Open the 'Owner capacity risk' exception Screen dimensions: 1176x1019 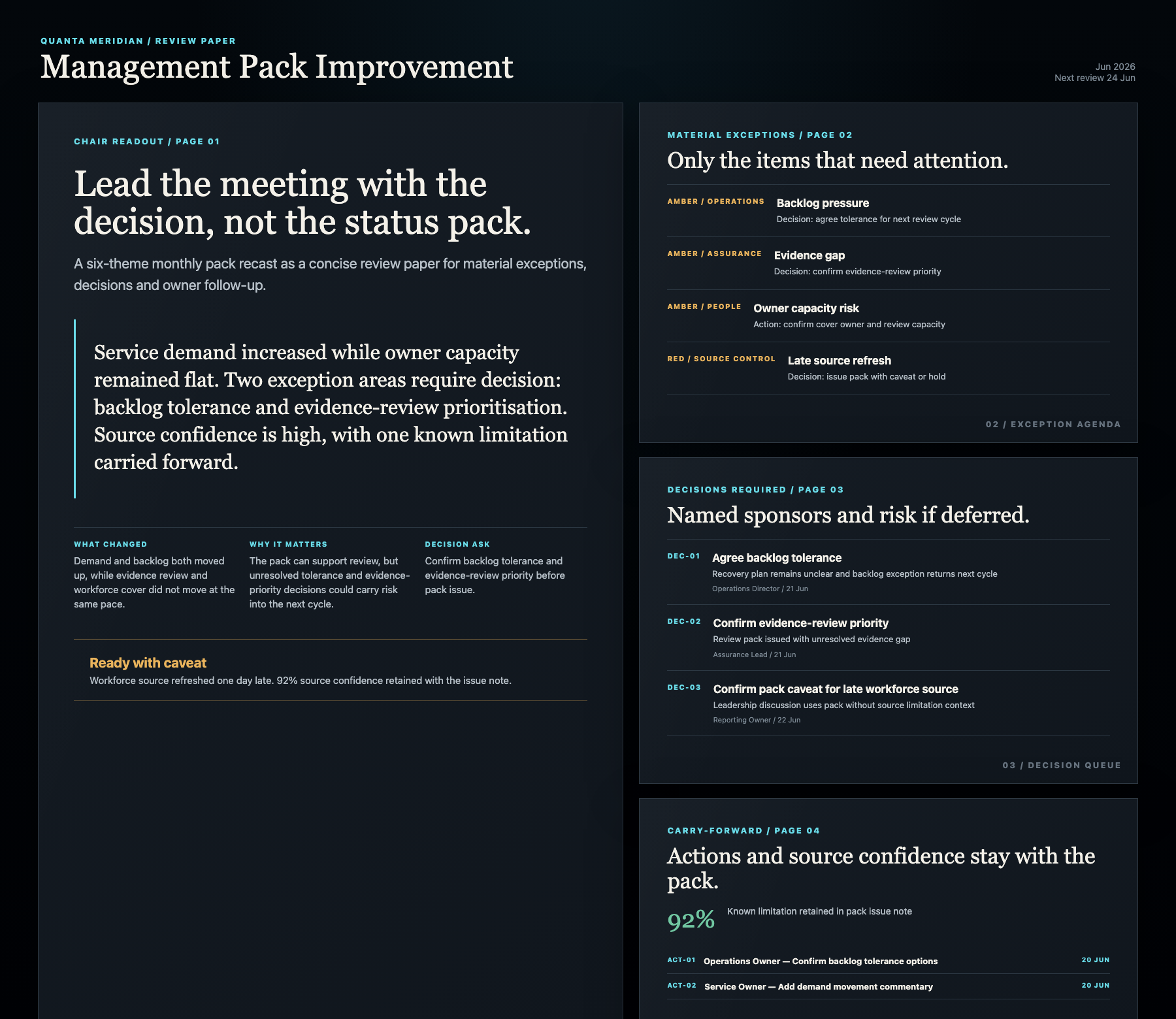889,315
